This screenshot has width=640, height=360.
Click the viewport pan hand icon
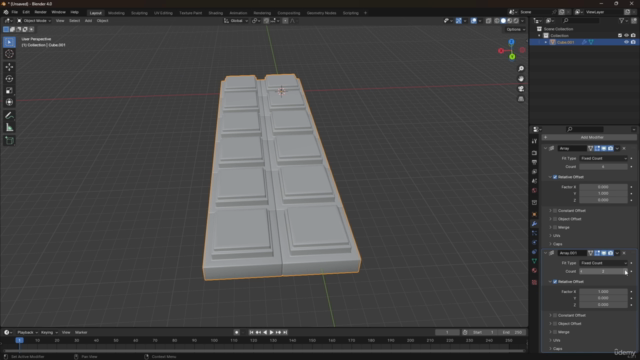[521, 79]
